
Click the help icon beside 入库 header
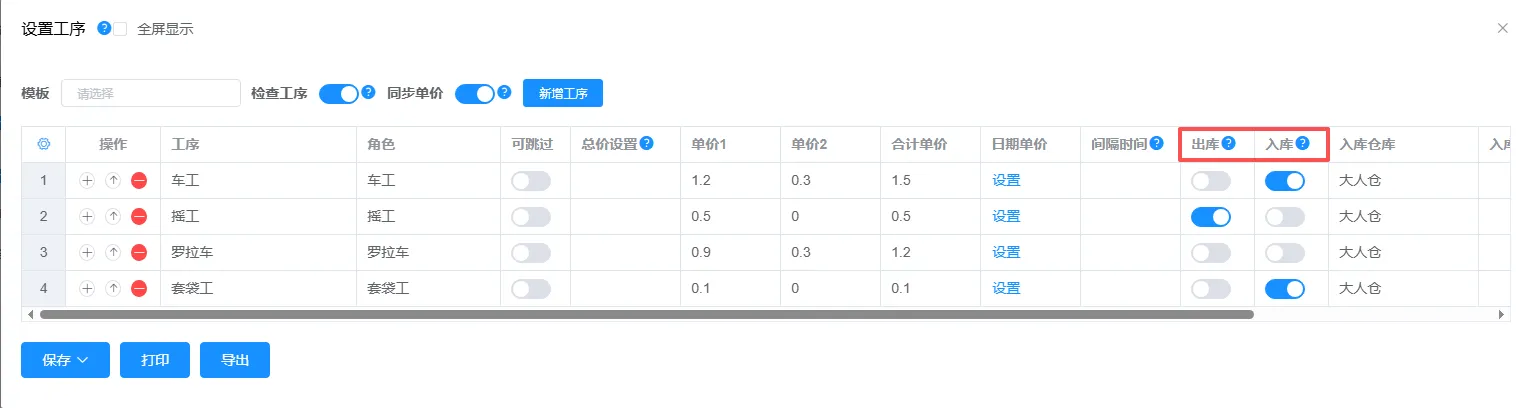coord(1303,143)
